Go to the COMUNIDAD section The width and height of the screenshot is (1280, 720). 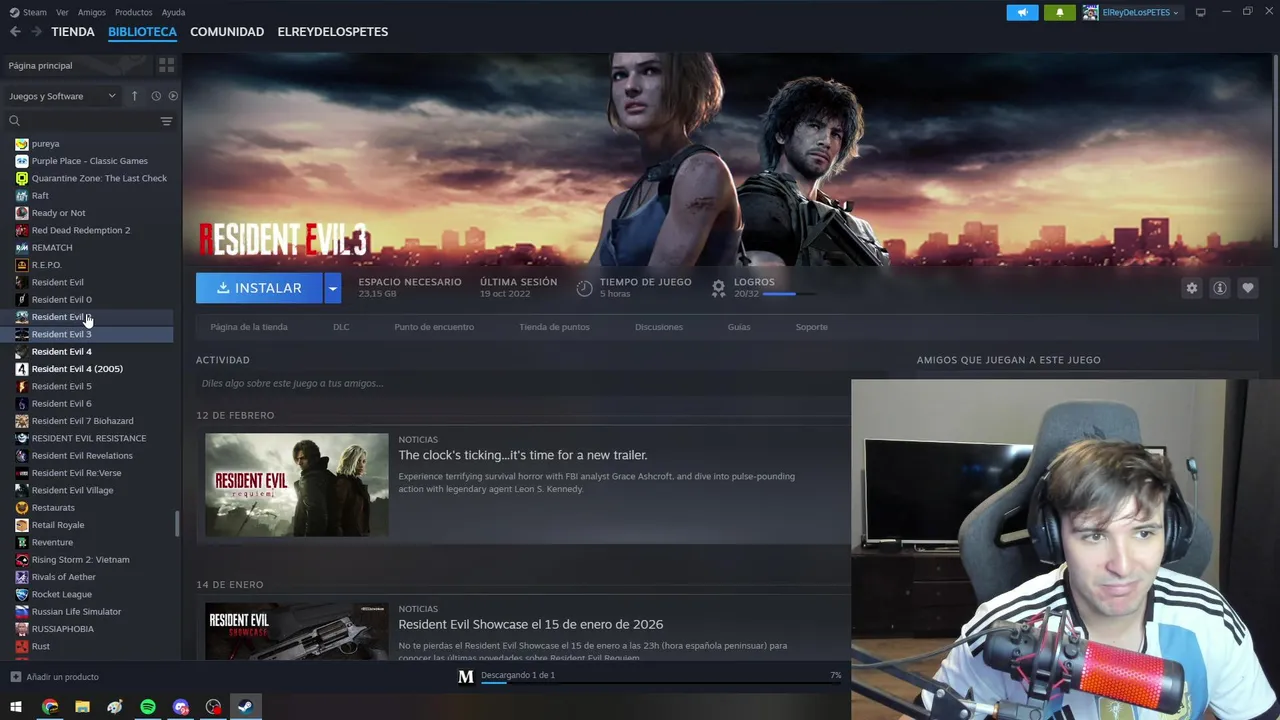(x=227, y=32)
